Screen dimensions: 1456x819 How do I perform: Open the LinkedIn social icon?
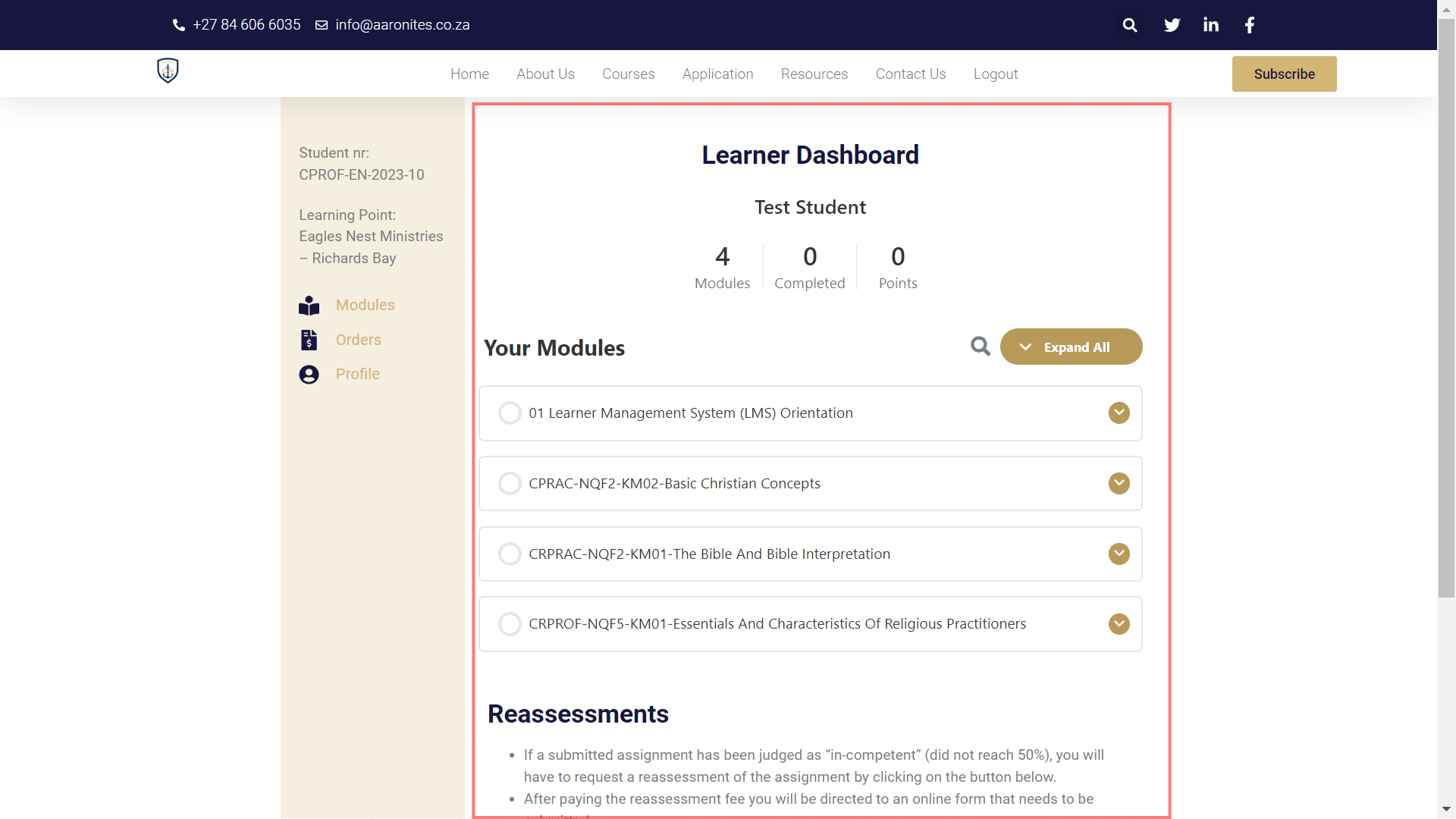tap(1211, 25)
